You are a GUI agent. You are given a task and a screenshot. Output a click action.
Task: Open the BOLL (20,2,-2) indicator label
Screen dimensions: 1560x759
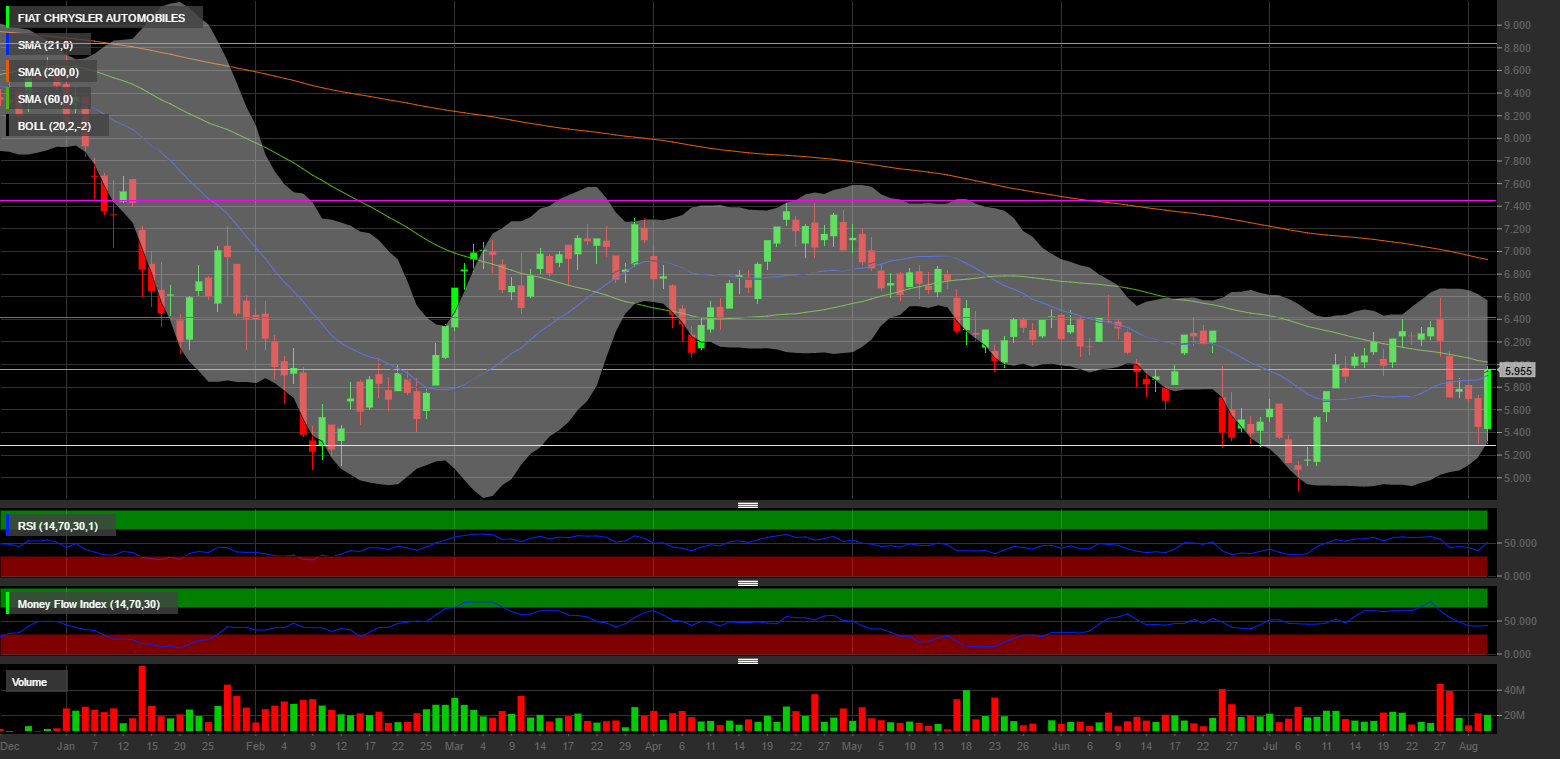pyautogui.click(x=57, y=126)
